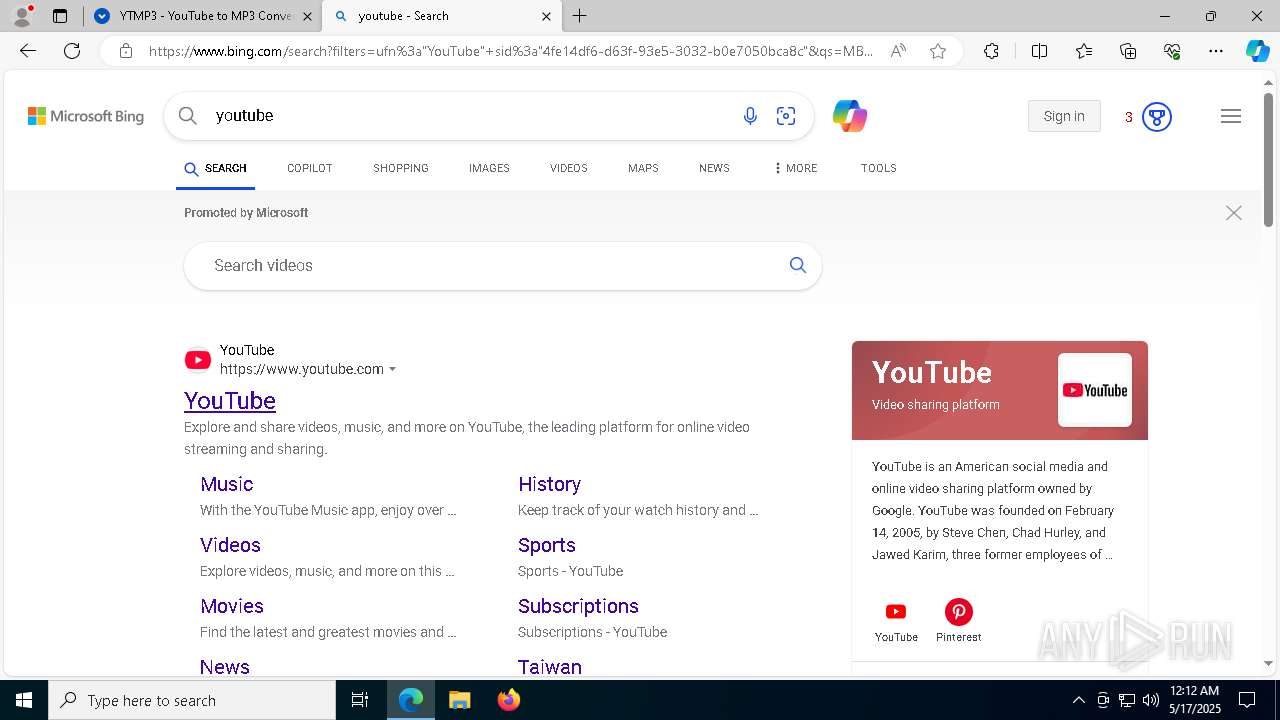Open the Movies sitelink
This screenshot has width=1280, height=720.
point(232,606)
